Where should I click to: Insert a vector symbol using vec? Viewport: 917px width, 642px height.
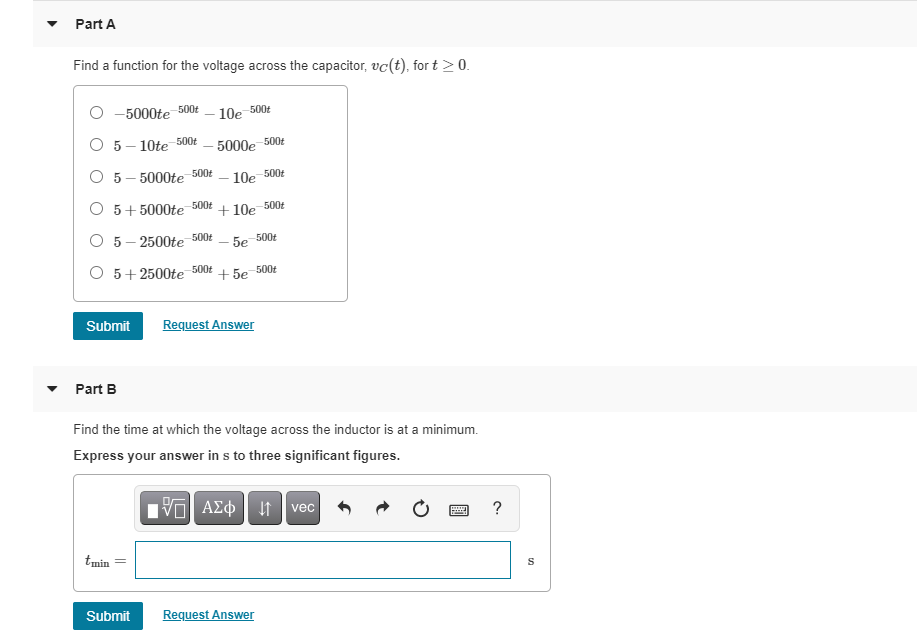coord(302,508)
